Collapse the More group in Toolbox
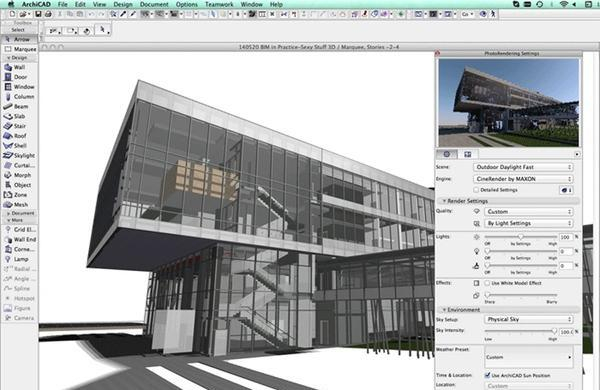Screen dimensions: 600x390 tap(8, 220)
